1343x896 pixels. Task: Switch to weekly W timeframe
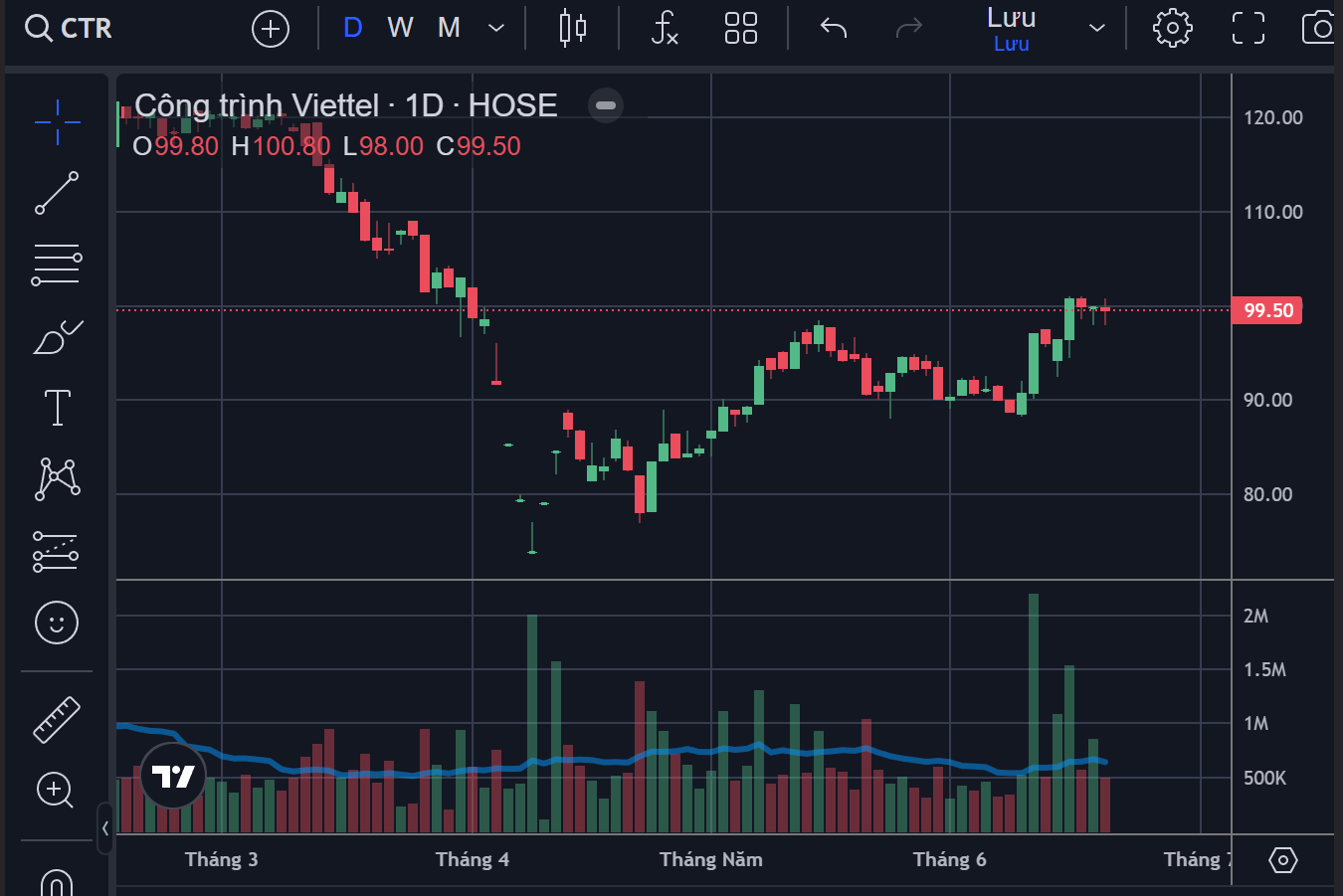click(400, 28)
